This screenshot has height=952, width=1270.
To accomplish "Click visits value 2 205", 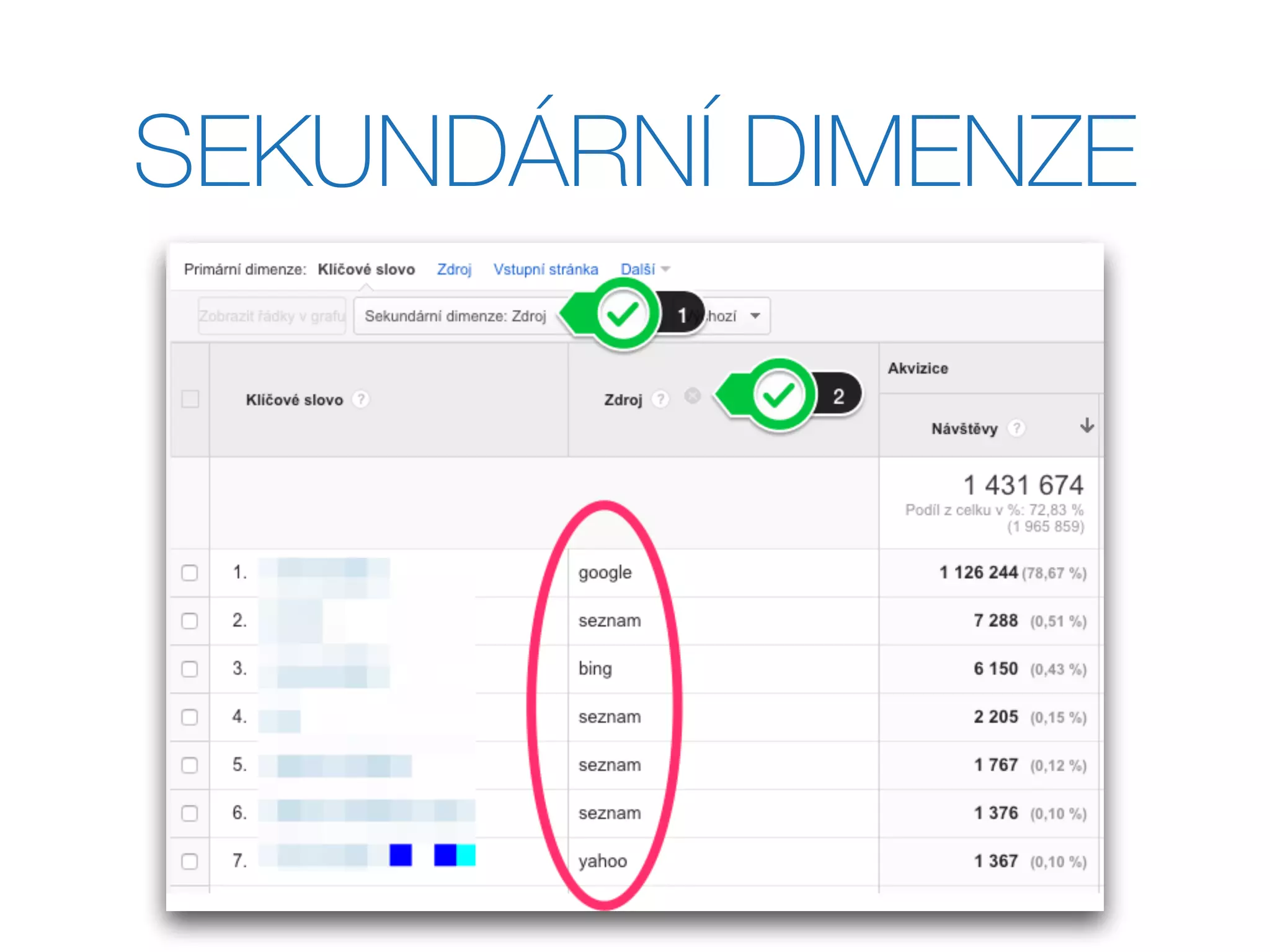I will point(996,716).
